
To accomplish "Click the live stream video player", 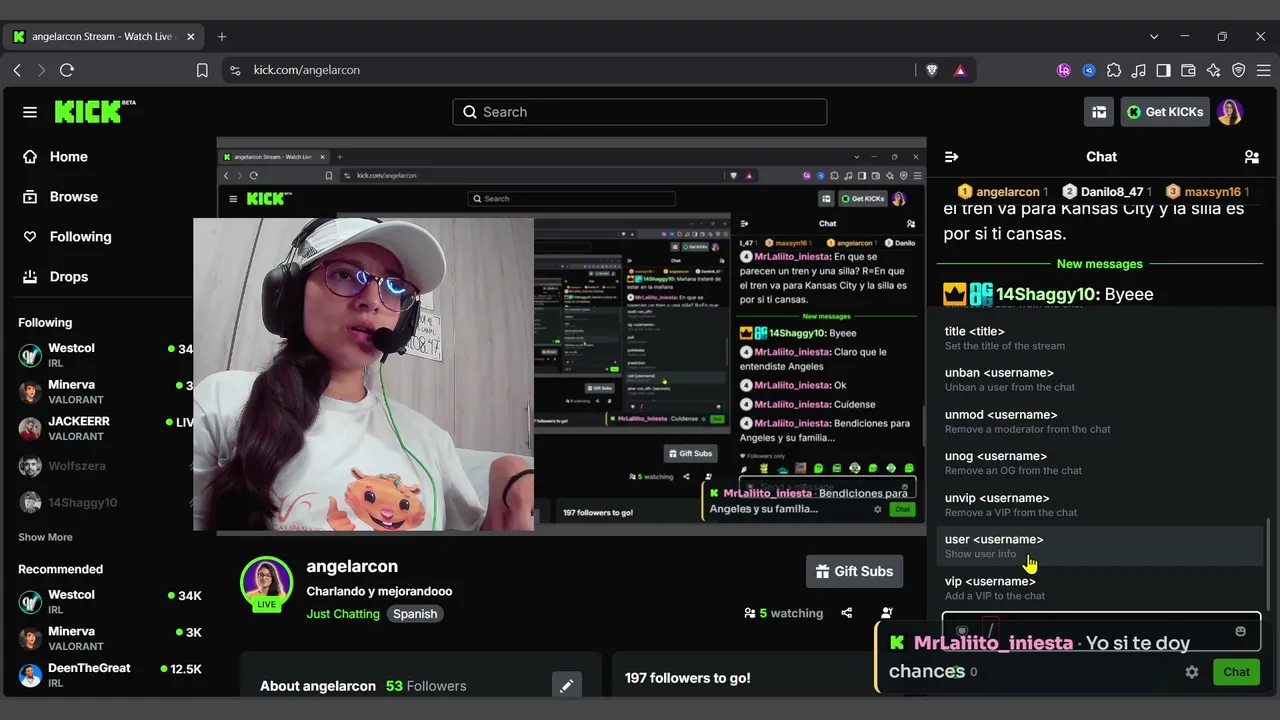I will [571, 337].
